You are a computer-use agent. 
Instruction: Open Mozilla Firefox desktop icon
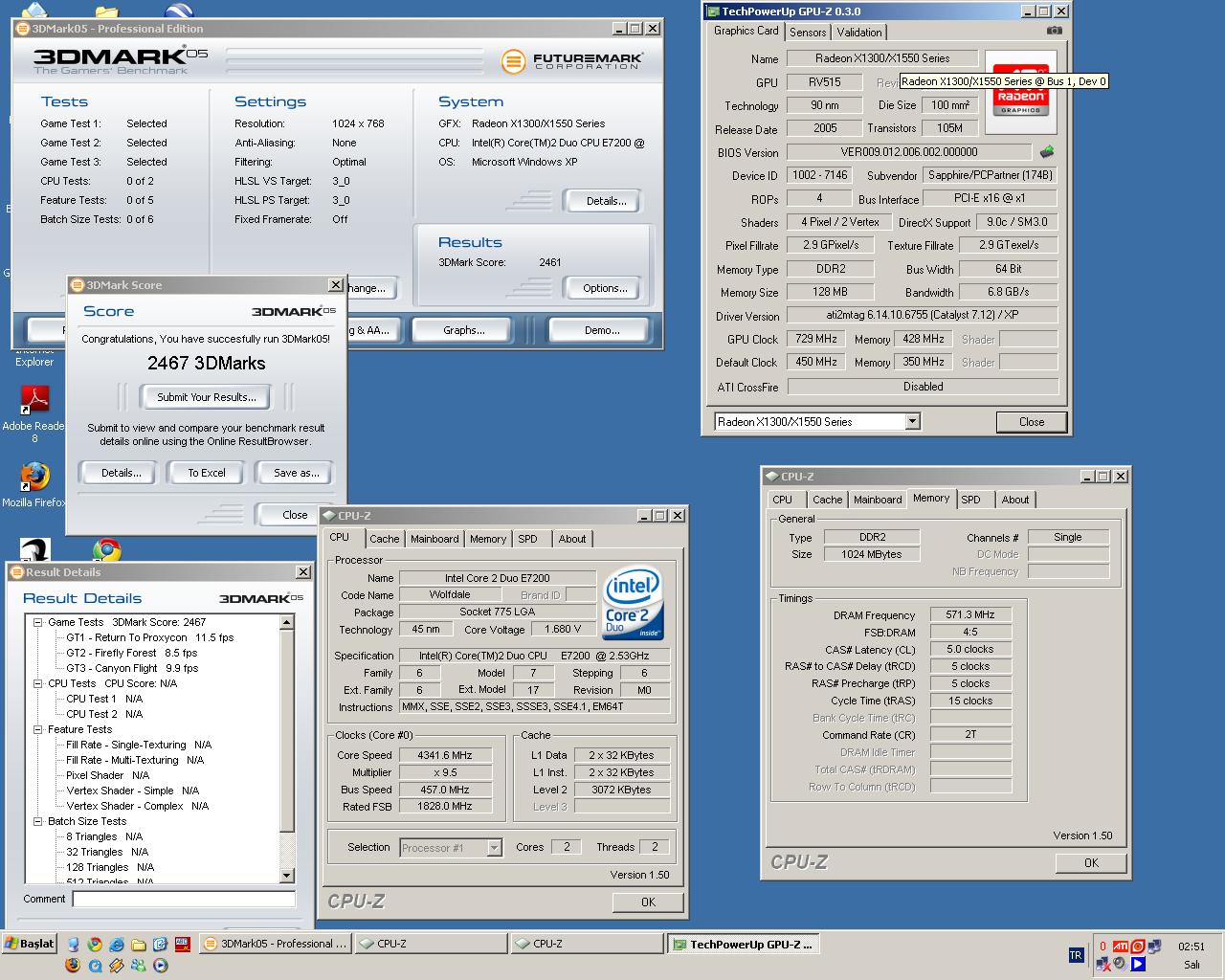(34, 485)
